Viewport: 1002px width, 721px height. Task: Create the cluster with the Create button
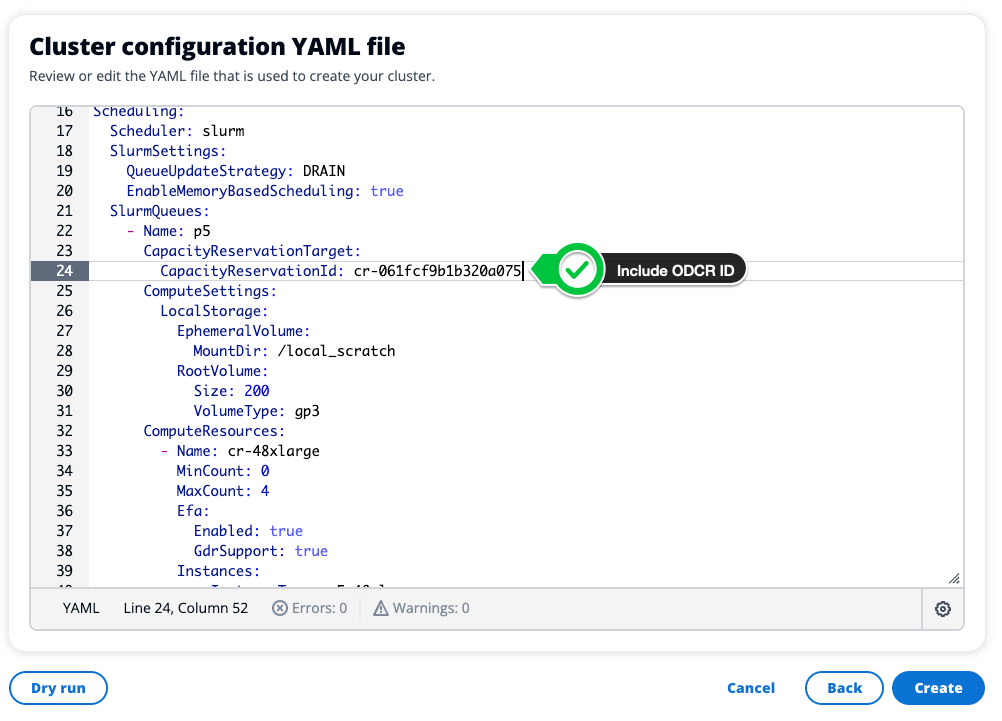tap(937, 688)
